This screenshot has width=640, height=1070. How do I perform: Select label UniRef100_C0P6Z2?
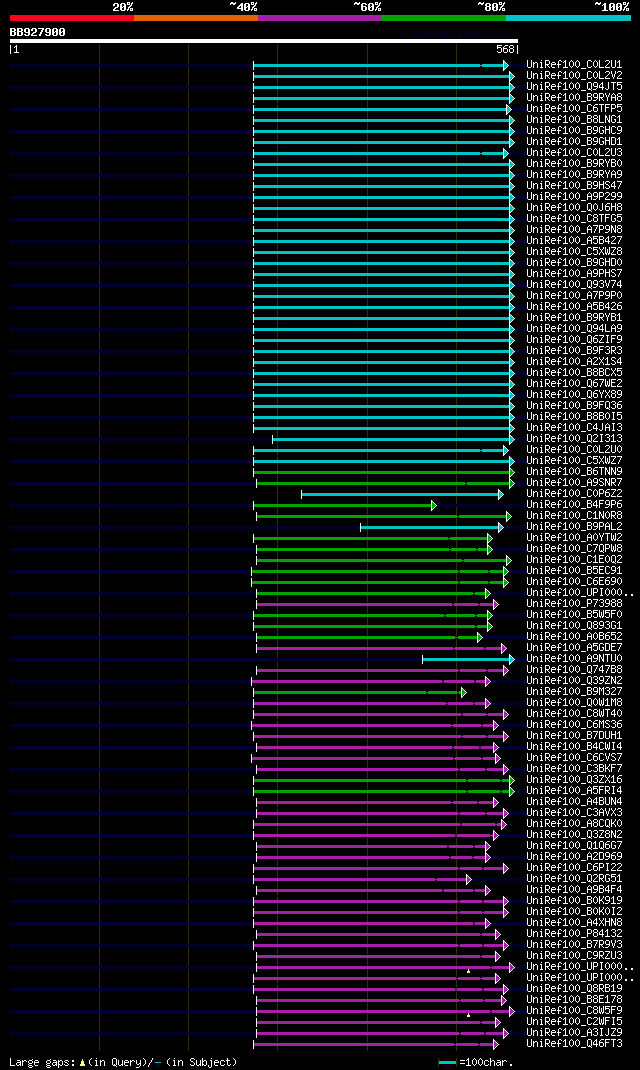574,493
